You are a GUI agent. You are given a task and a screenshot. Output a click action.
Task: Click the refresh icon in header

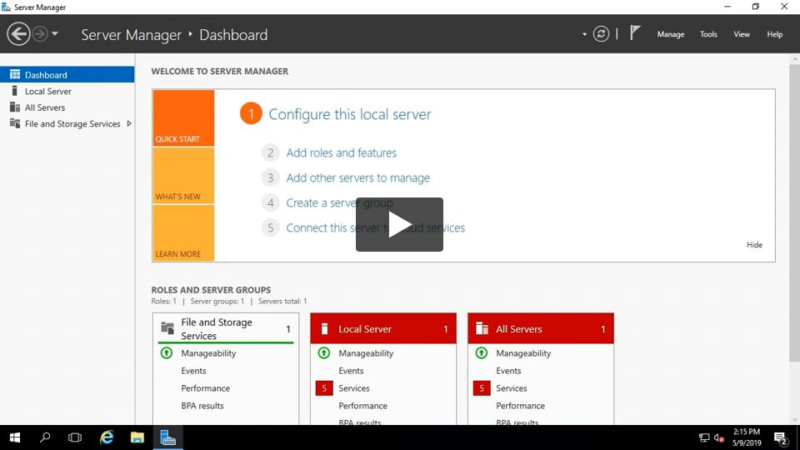(x=601, y=34)
